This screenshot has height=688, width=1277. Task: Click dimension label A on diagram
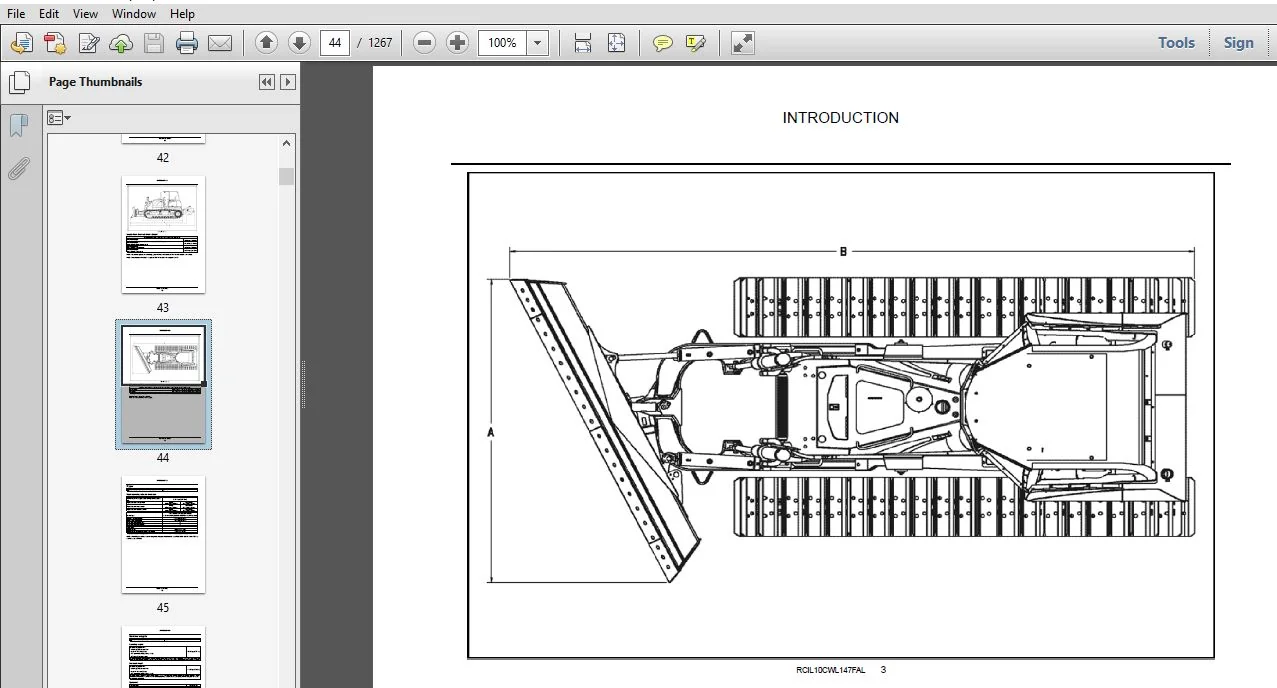pos(490,433)
